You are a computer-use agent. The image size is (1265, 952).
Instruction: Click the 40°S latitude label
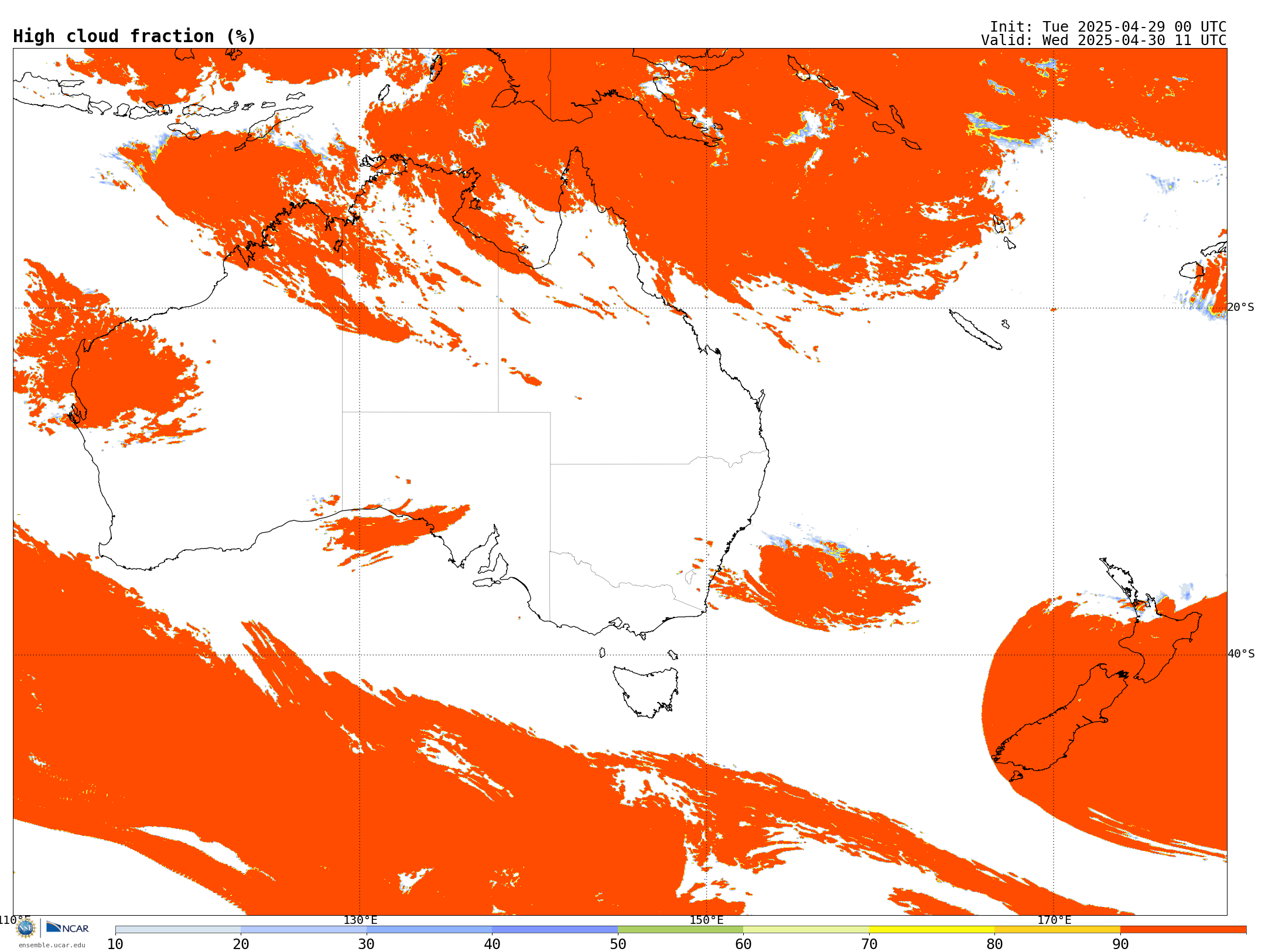1240,654
